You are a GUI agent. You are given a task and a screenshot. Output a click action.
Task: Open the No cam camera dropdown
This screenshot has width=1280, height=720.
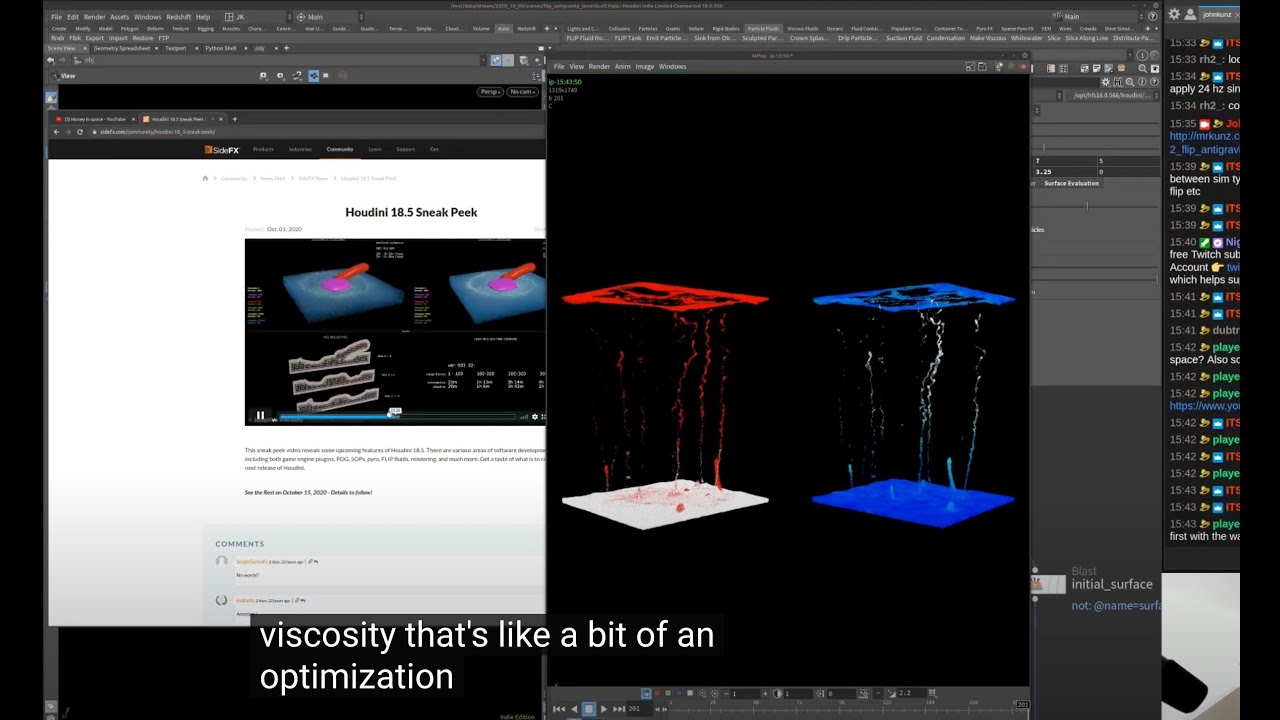click(522, 92)
